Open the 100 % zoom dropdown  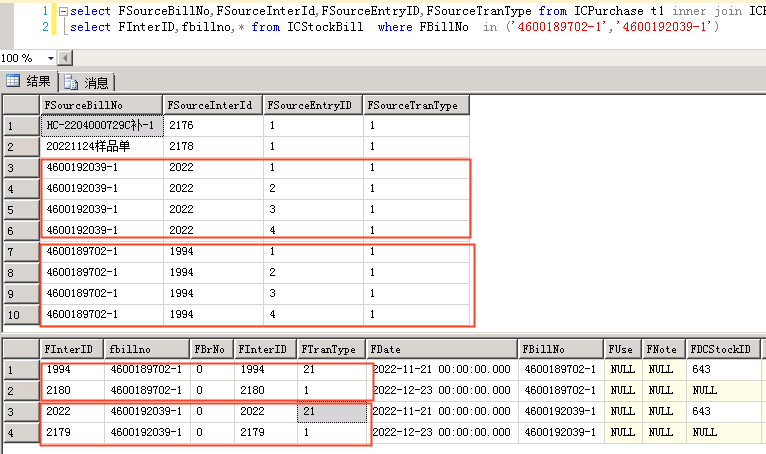click(x=38, y=58)
